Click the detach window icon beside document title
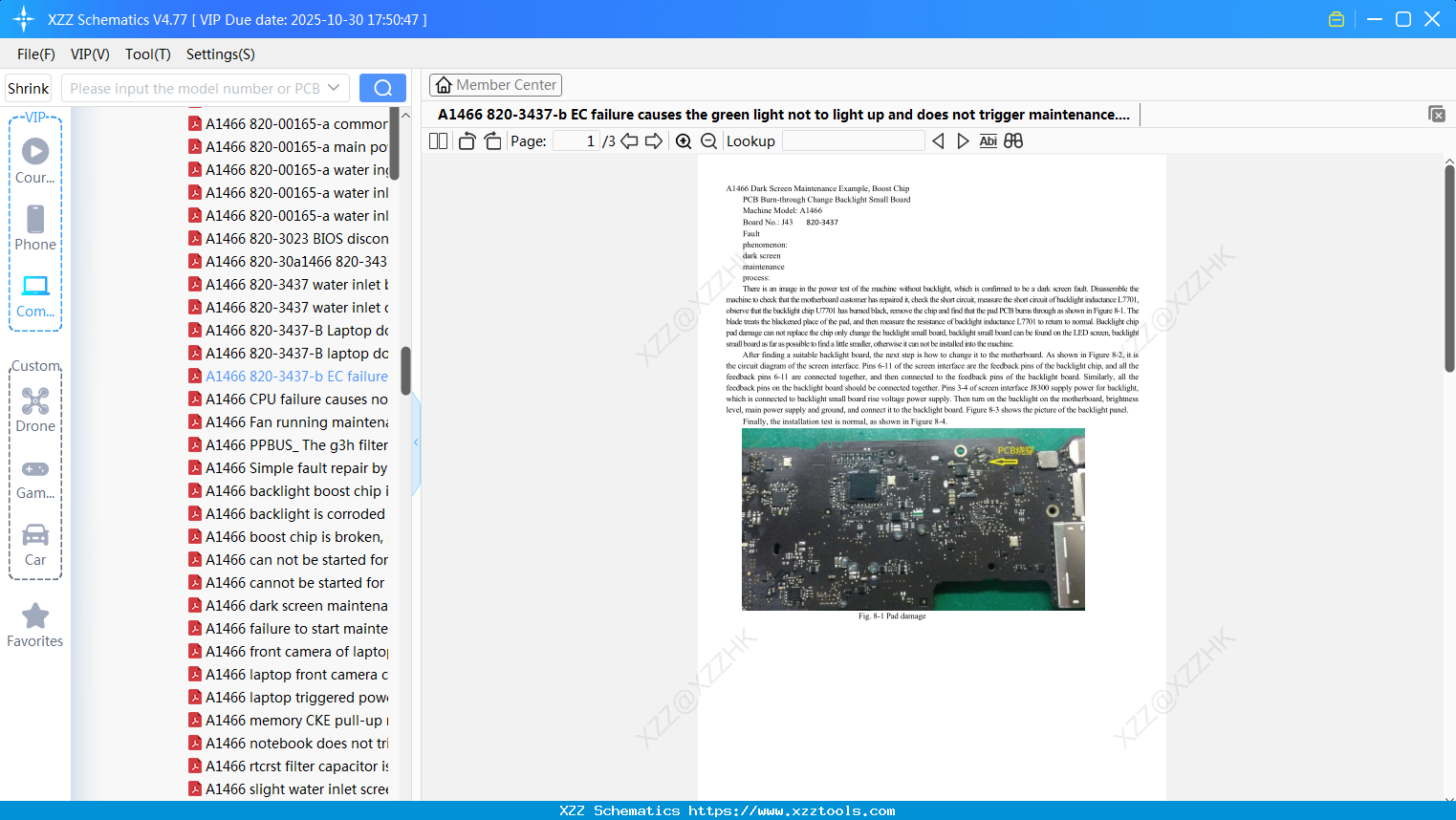The width and height of the screenshot is (1456, 820). [x=1436, y=114]
